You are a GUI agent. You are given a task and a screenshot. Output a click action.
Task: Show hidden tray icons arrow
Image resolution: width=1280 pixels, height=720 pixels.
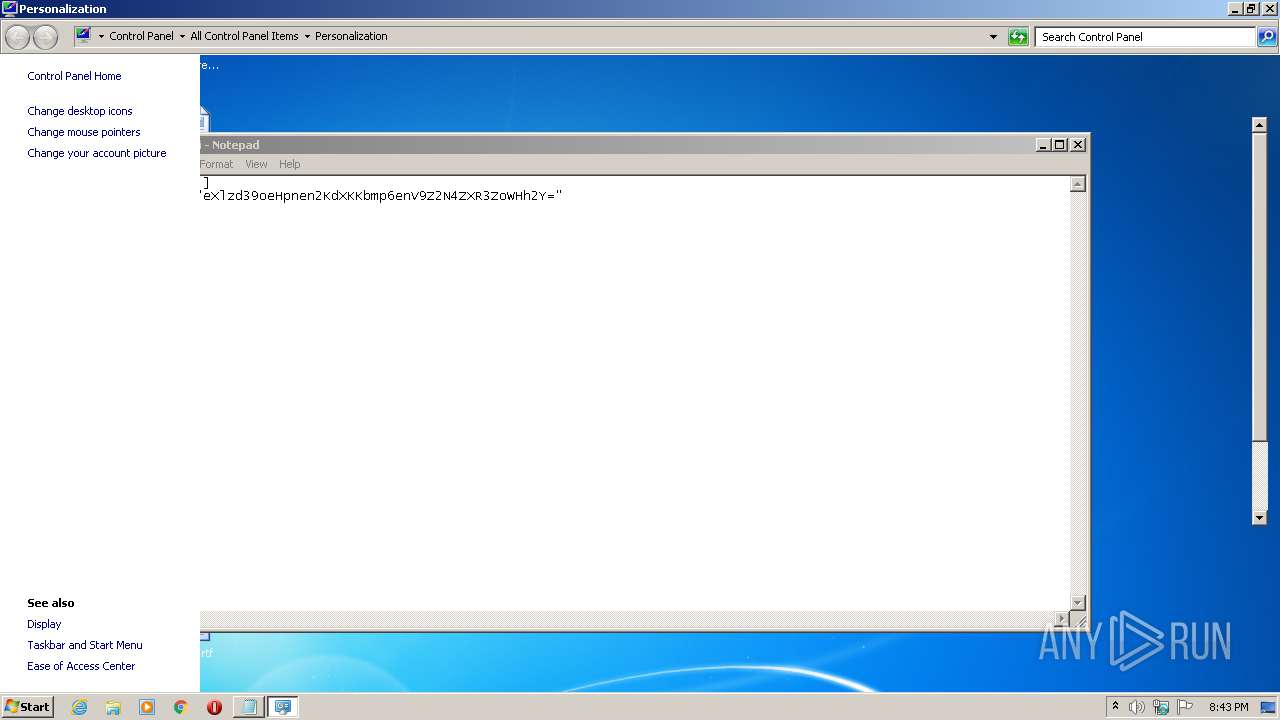(x=1115, y=706)
